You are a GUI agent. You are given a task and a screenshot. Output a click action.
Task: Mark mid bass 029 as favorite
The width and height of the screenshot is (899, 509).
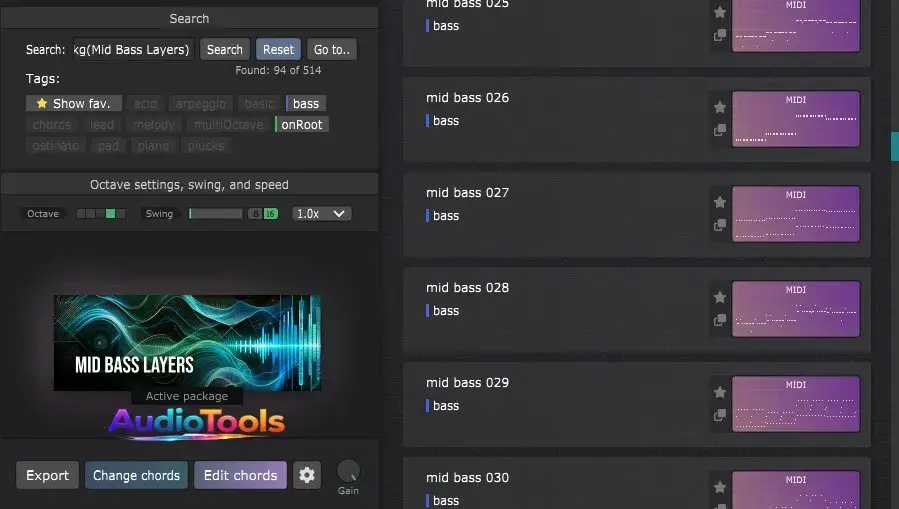pyautogui.click(x=720, y=393)
